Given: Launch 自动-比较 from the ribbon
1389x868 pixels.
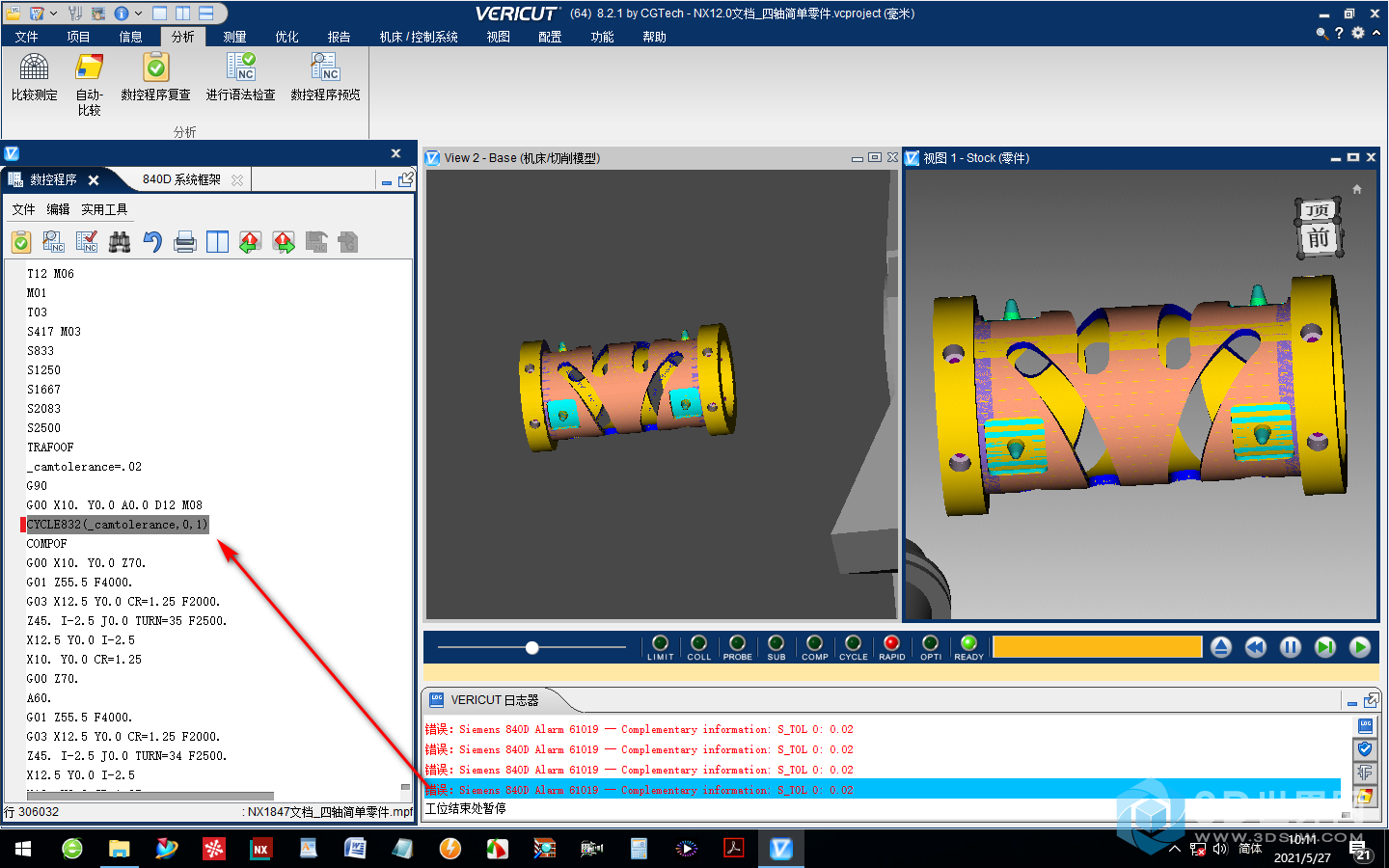Looking at the screenshot, I should (x=90, y=84).
